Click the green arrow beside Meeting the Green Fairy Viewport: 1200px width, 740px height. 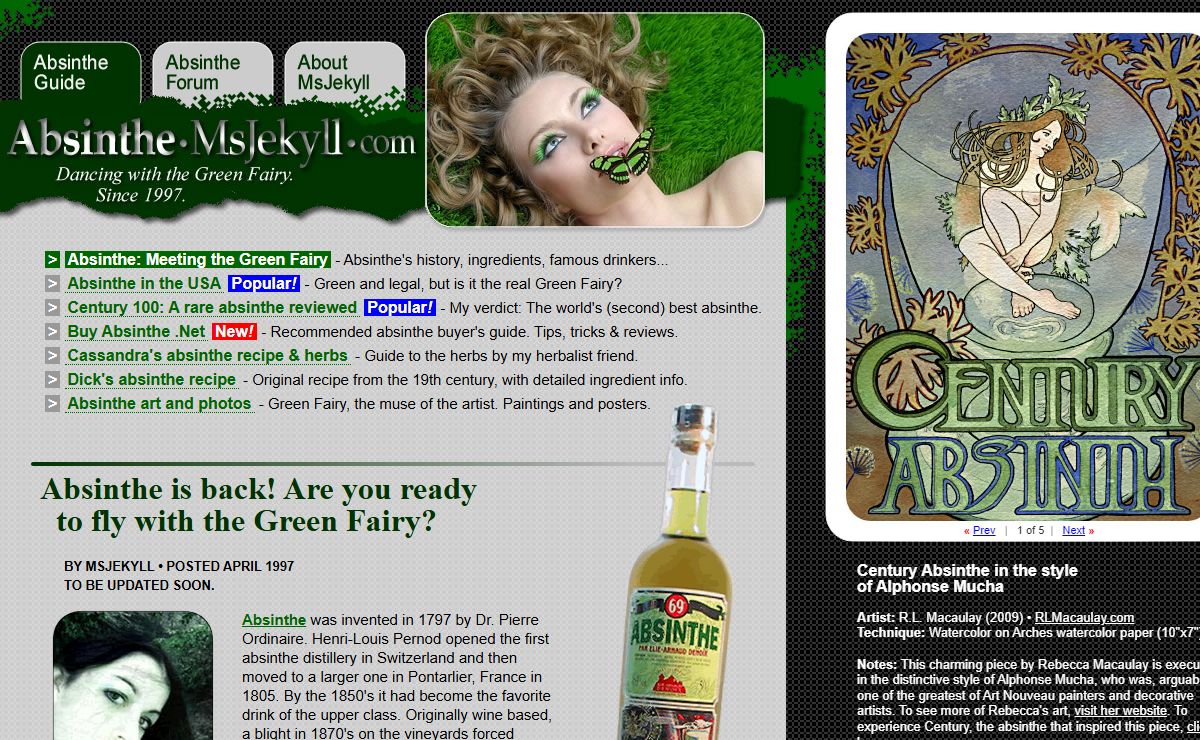(53, 260)
